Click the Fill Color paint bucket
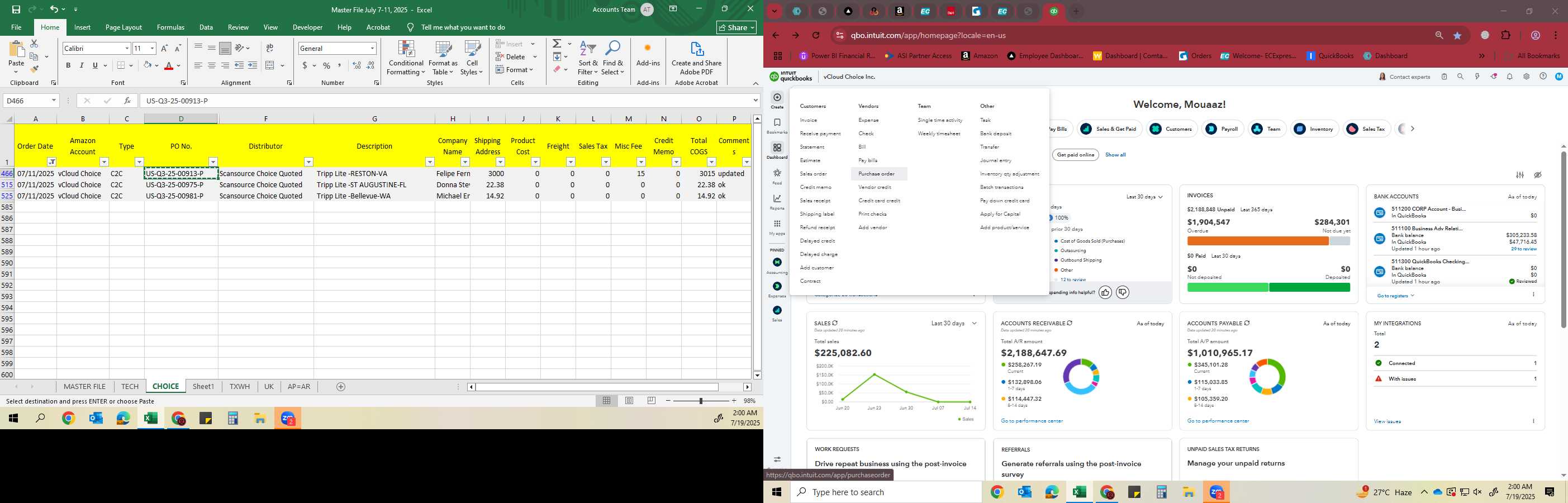The height and width of the screenshot is (503, 1568). (x=148, y=66)
